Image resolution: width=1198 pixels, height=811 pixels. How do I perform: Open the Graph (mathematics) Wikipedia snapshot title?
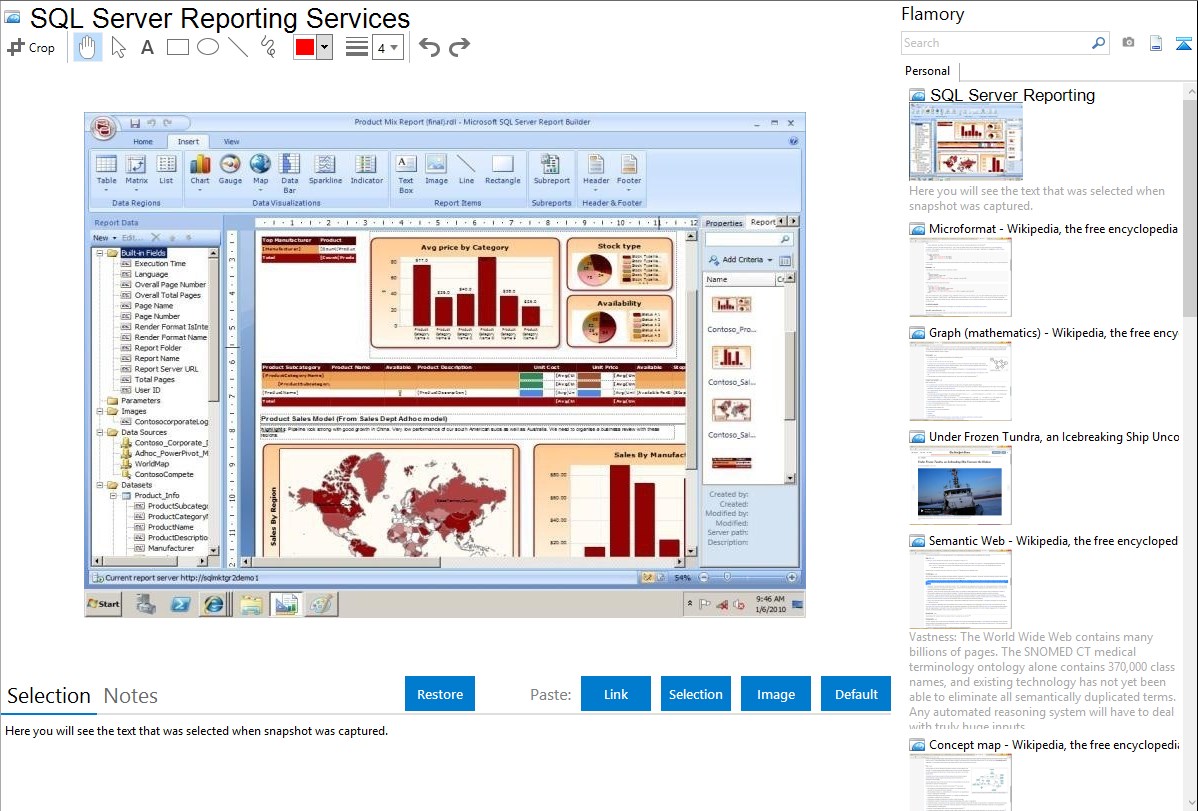point(1053,333)
